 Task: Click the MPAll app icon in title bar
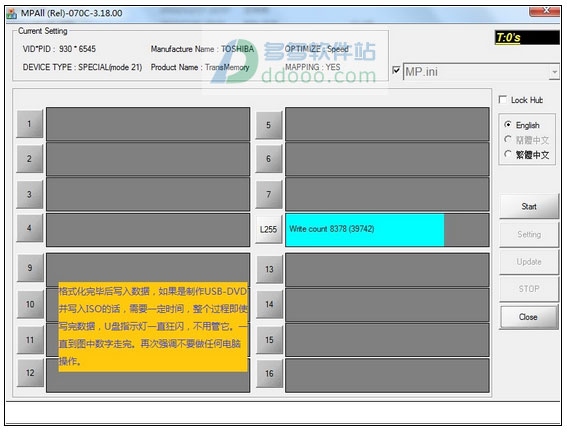[x=12, y=14]
